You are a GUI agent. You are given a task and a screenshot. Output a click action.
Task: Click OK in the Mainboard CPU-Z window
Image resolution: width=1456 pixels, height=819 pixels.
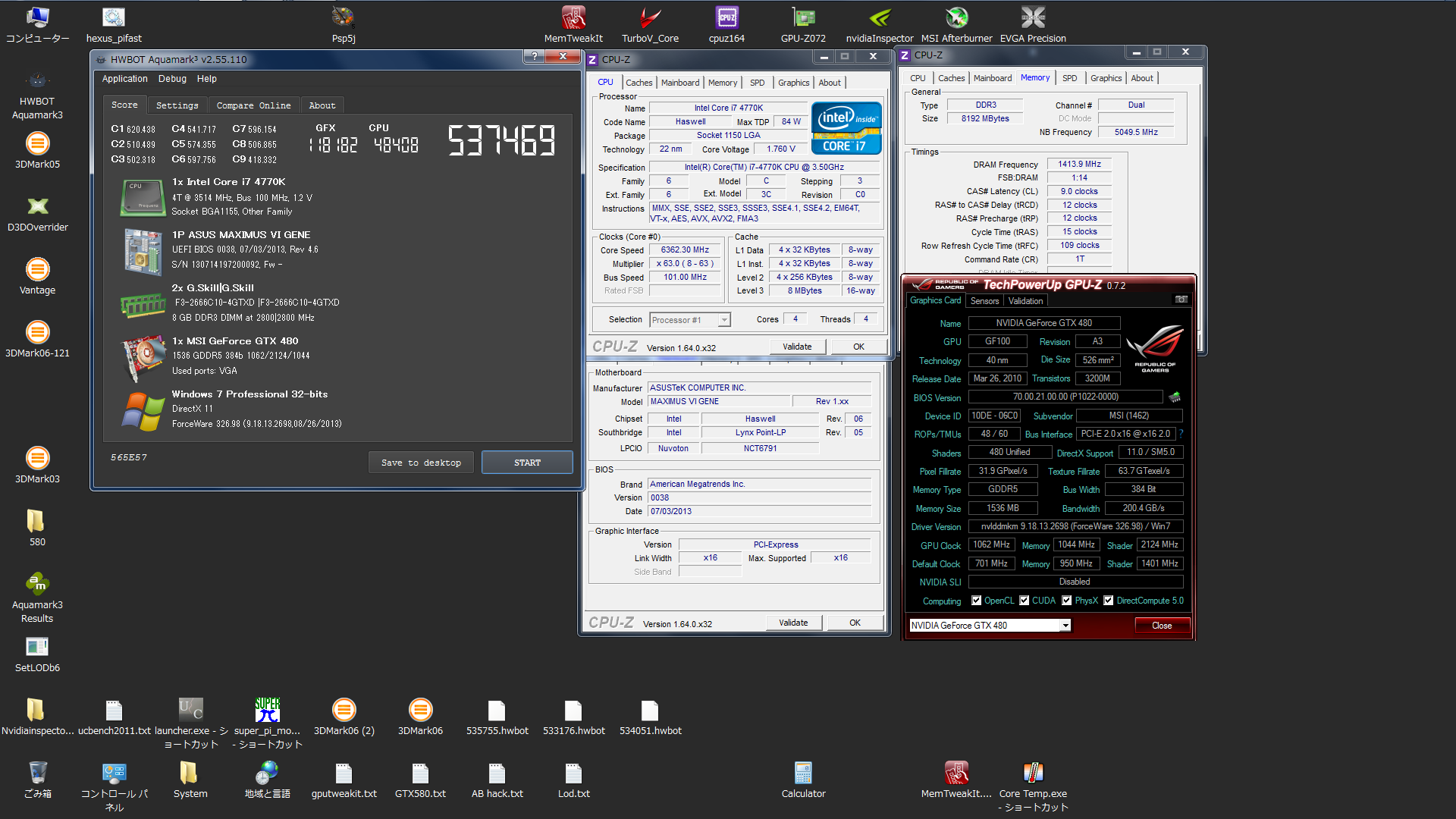(x=855, y=623)
